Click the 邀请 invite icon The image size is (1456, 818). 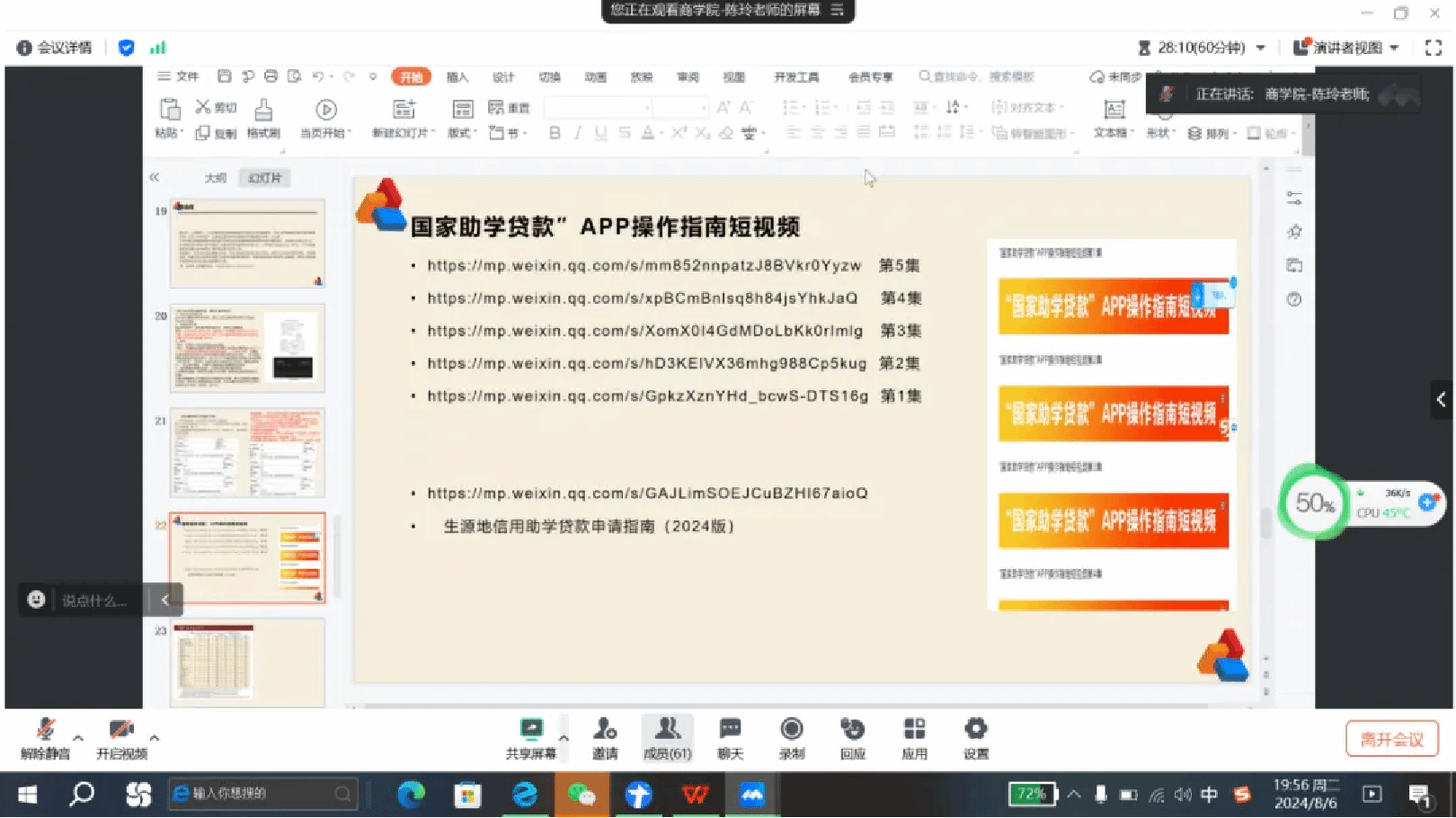(x=605, y=738)
